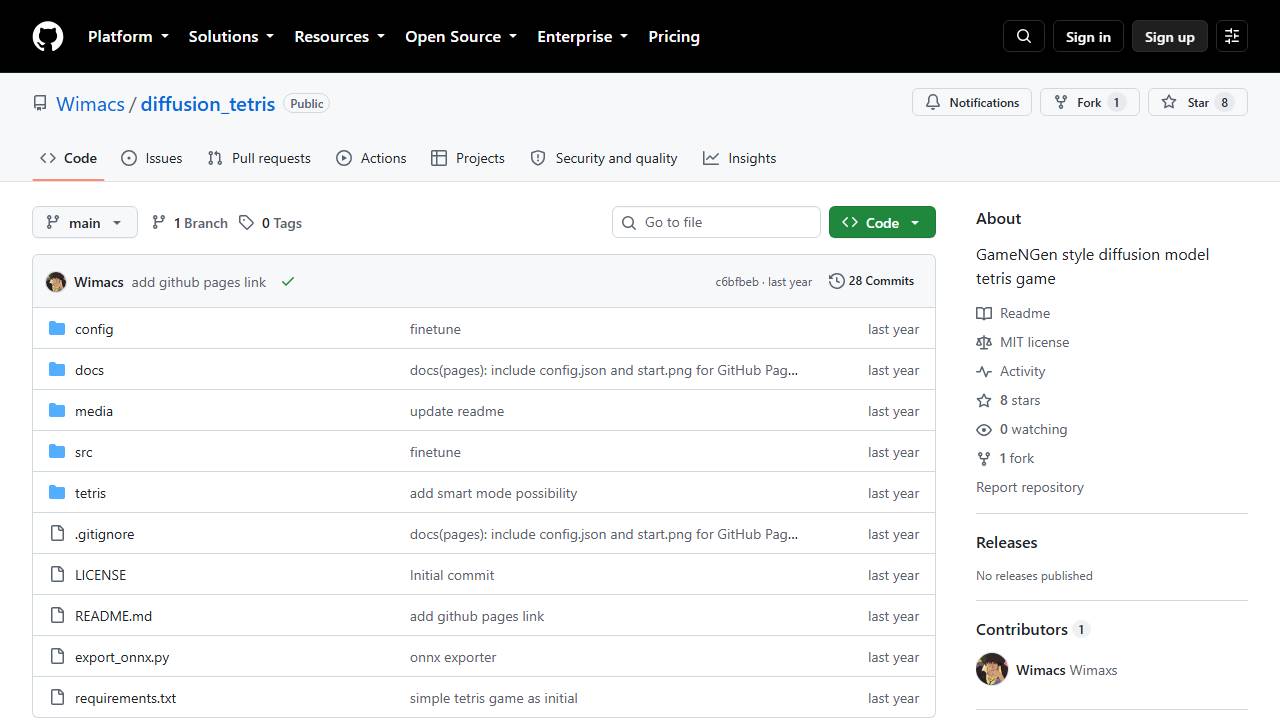Viewport: 1280px width, 720px height.
Task: Click the Wimacs contributor avatar
Action: pyautogui.click(x=992, y=669)
